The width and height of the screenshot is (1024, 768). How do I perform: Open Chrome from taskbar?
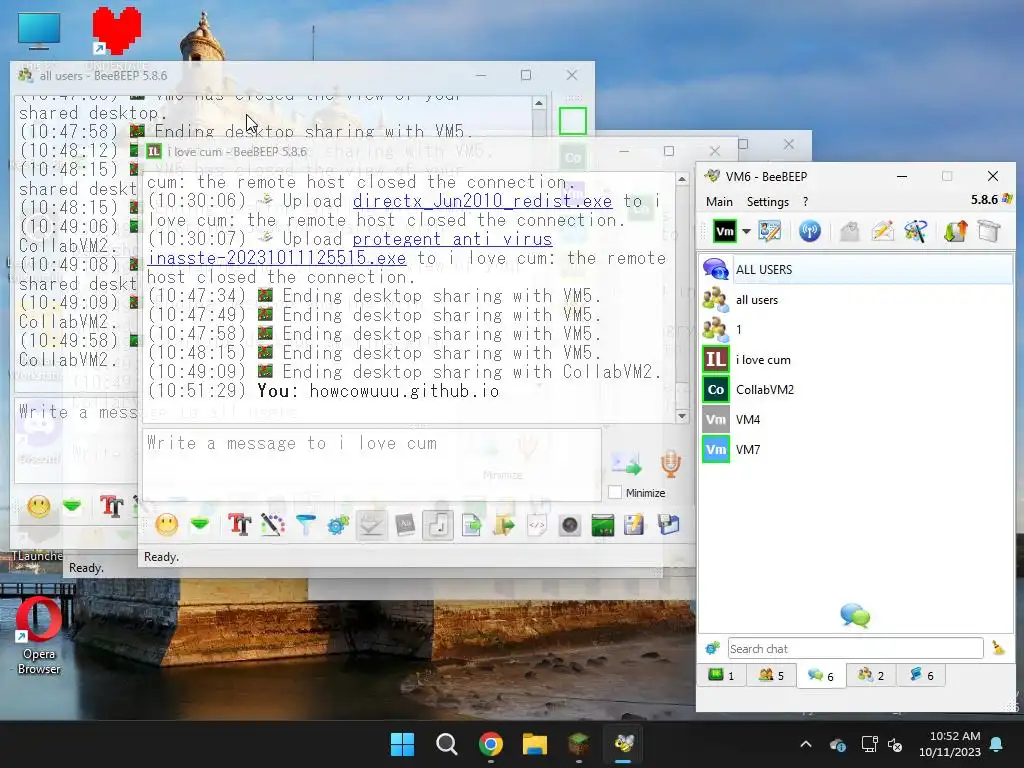(x=490, y=744)
